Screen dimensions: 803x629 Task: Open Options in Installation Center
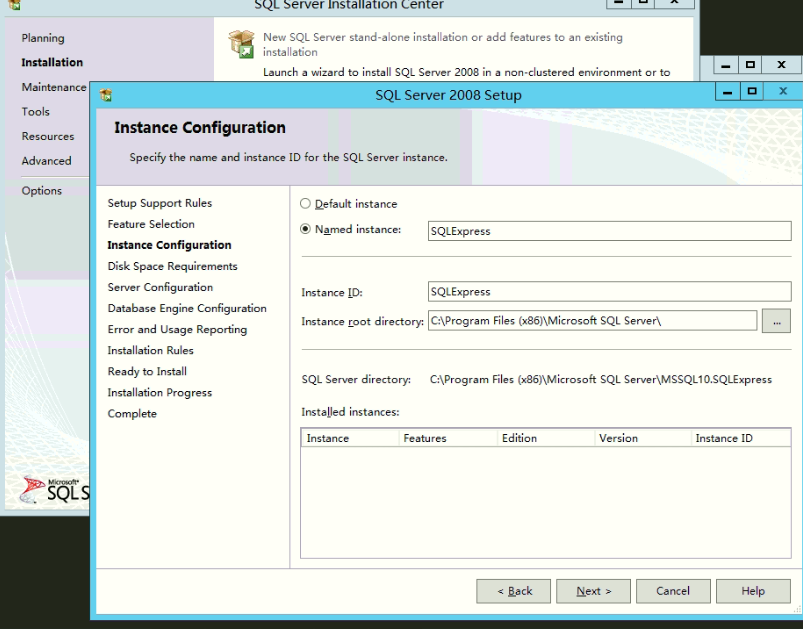click(41, 191)
